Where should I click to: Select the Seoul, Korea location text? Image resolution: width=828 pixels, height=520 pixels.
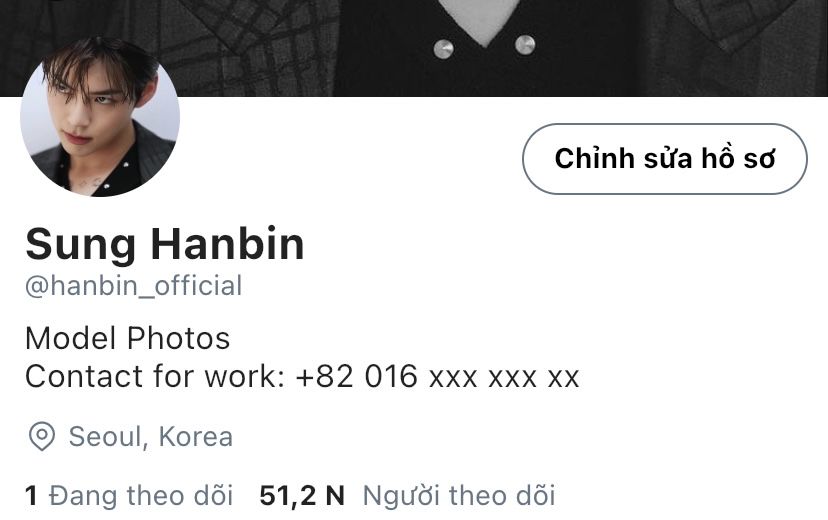150,437
